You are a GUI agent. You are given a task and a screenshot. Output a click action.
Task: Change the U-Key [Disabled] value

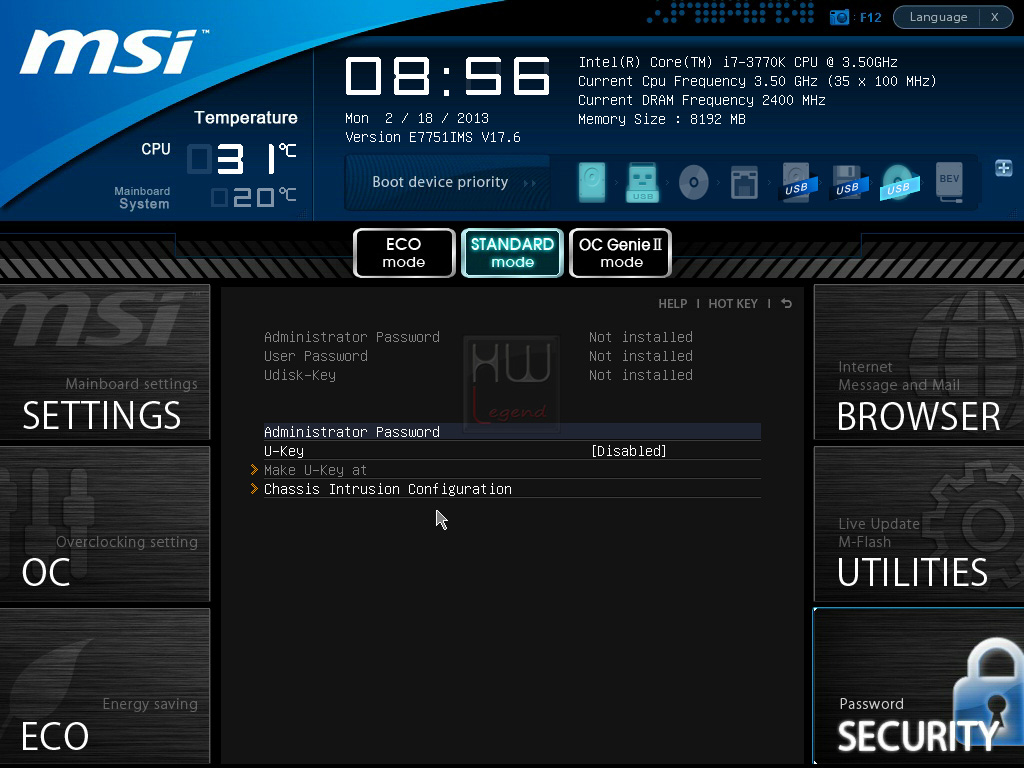(628, 451)
